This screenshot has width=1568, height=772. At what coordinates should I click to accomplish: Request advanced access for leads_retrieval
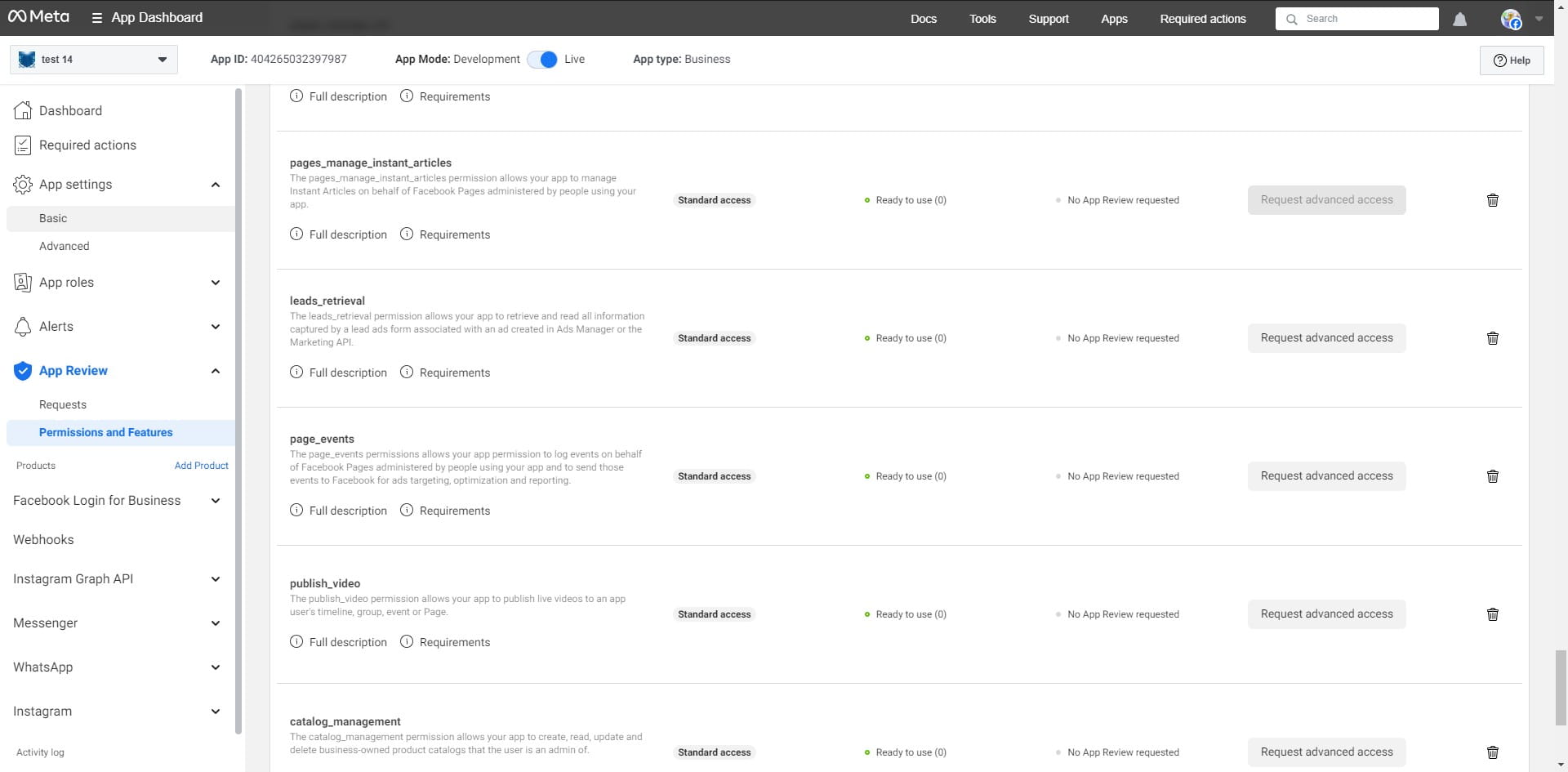point(1326,338)
